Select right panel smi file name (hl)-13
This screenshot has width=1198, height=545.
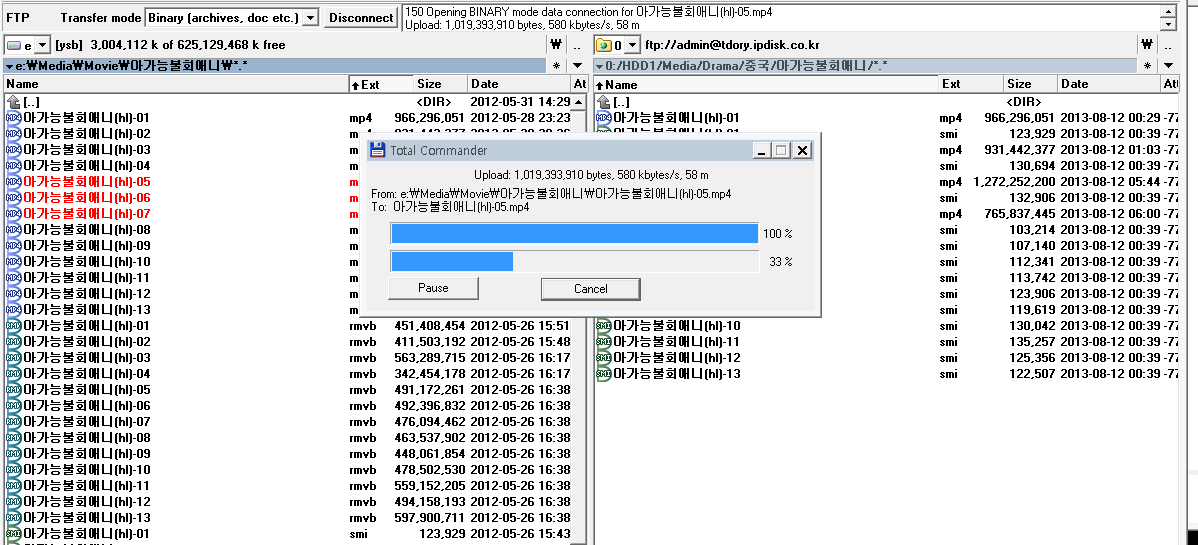pos(676,374)
